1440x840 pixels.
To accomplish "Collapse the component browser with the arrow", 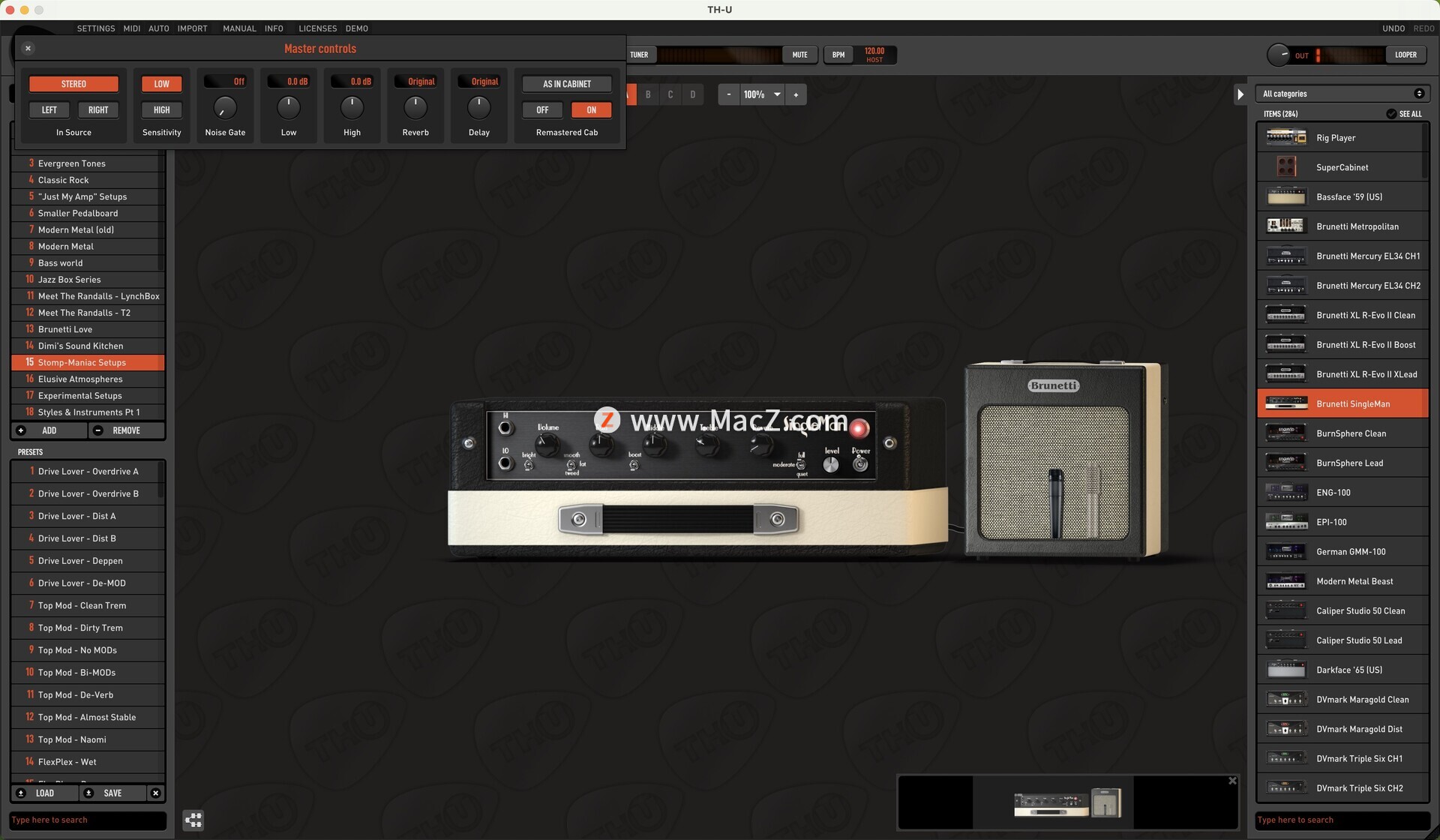I will (1240, 94).
